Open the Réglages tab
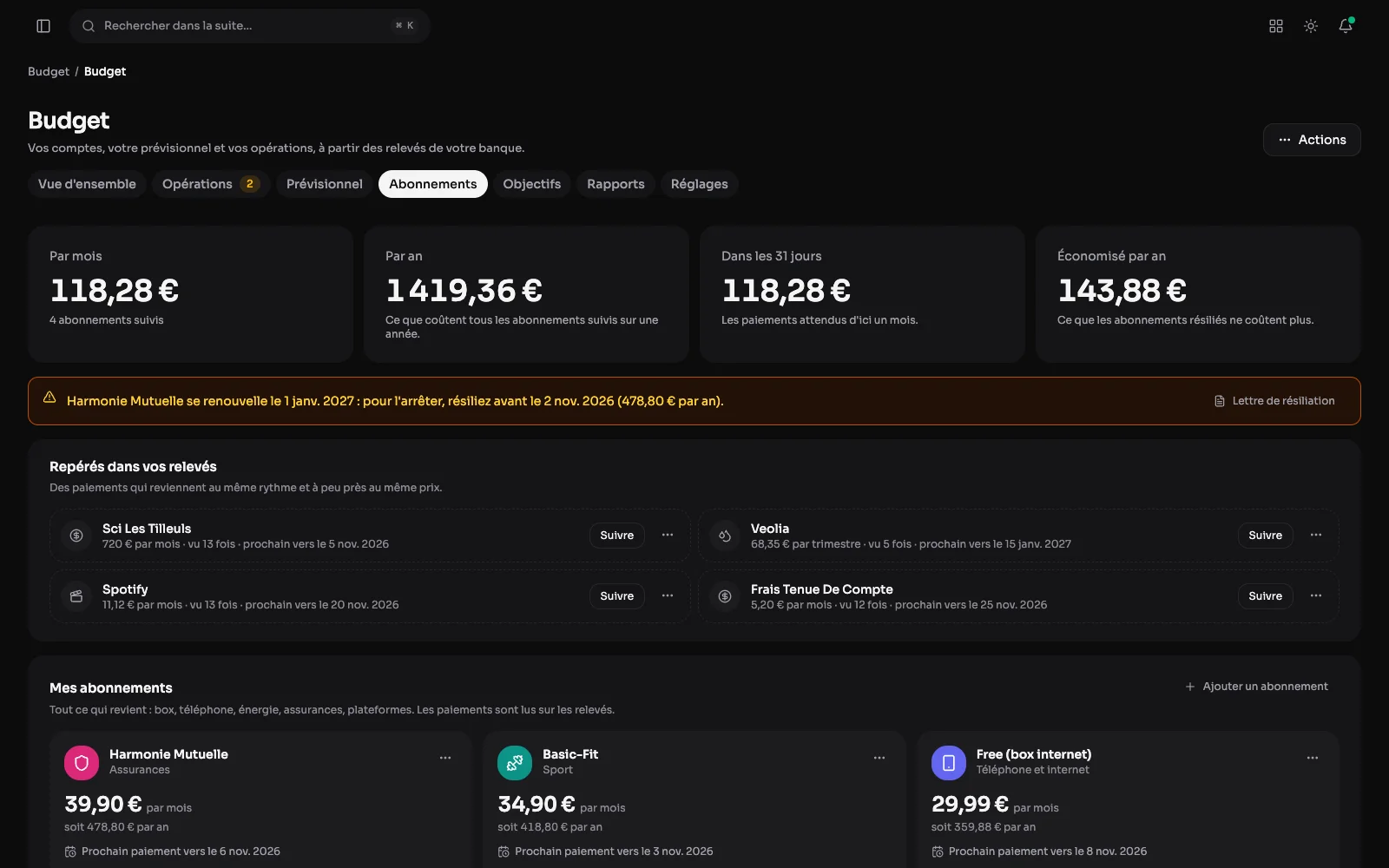This screenshot has width=1389, height=868. pos(700,184)
